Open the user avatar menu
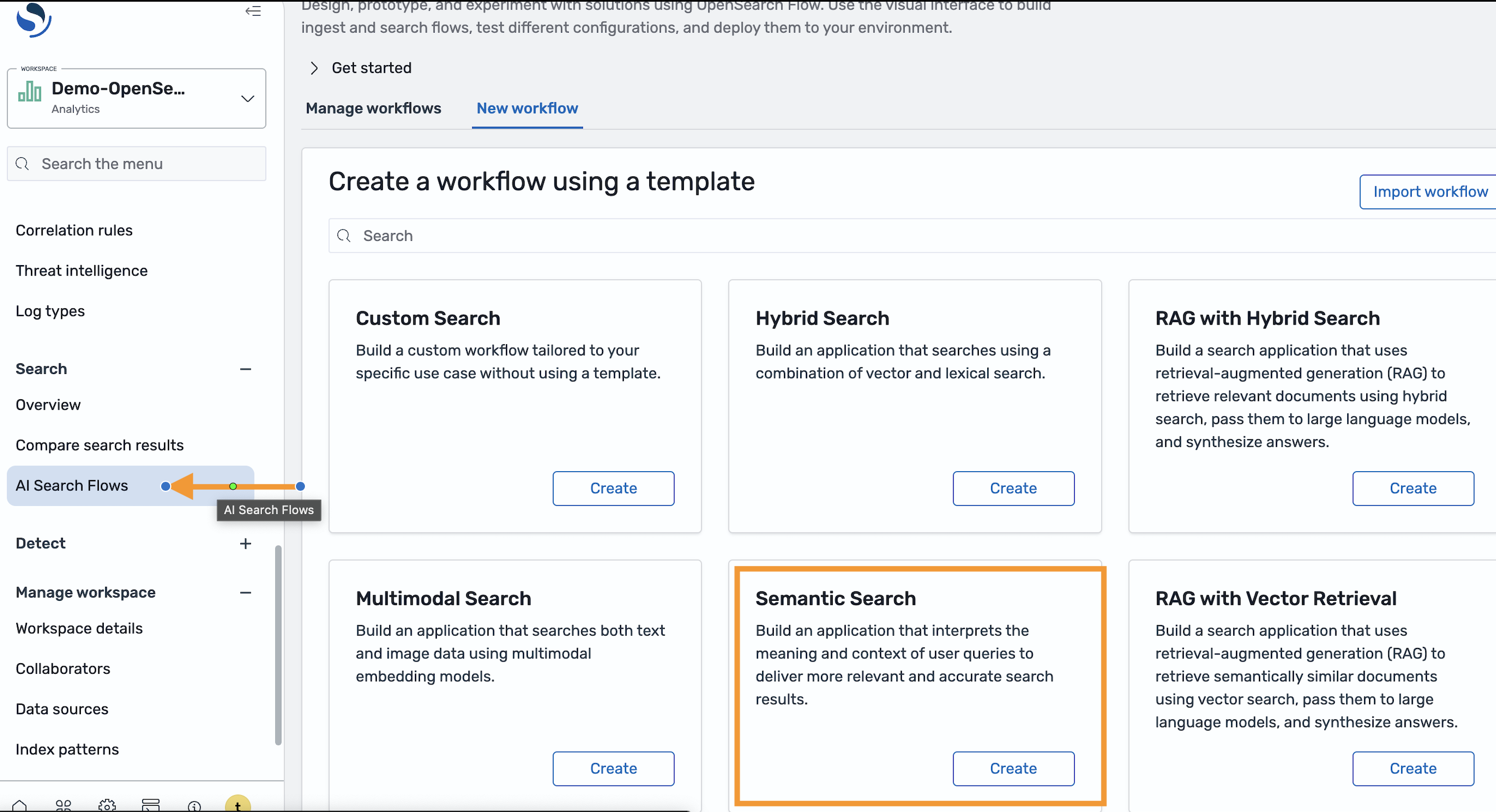The height and width of the screenshot is (812, 1496). pyautogui.click(x=238, y=805)
